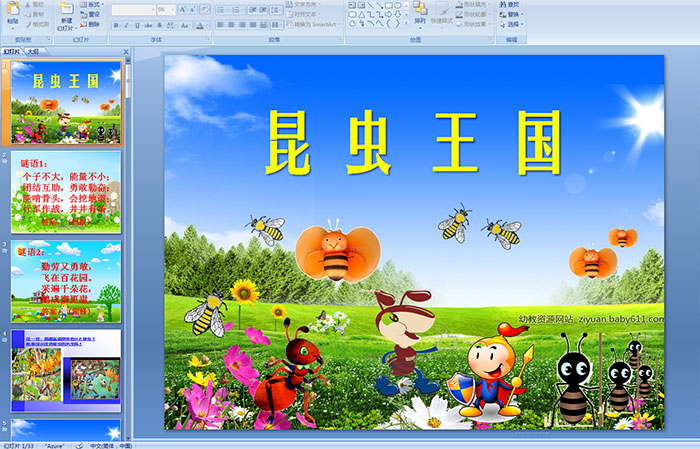700x449 pixels.
Task: Toggle Bold formatting
Action: 116,25
